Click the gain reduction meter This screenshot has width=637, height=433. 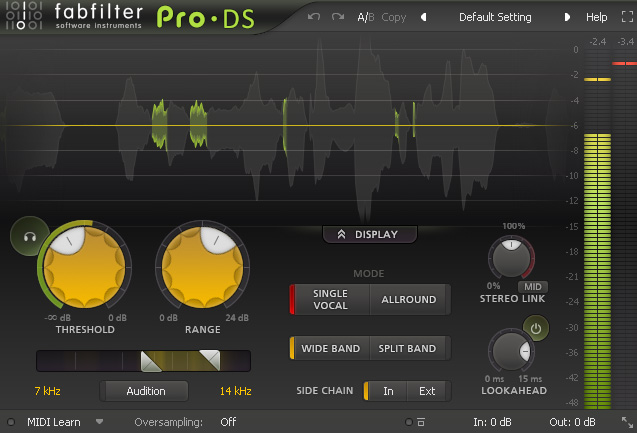pos(624,229)
